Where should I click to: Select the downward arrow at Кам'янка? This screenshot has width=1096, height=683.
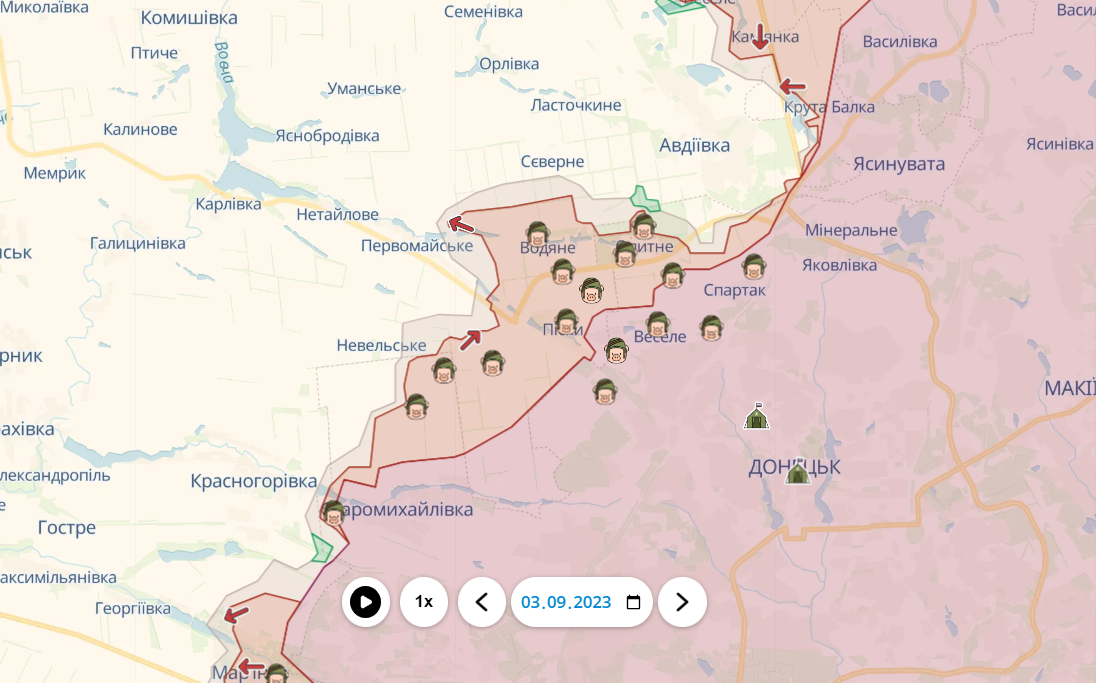pyautogui.click(x=760, y=37)
